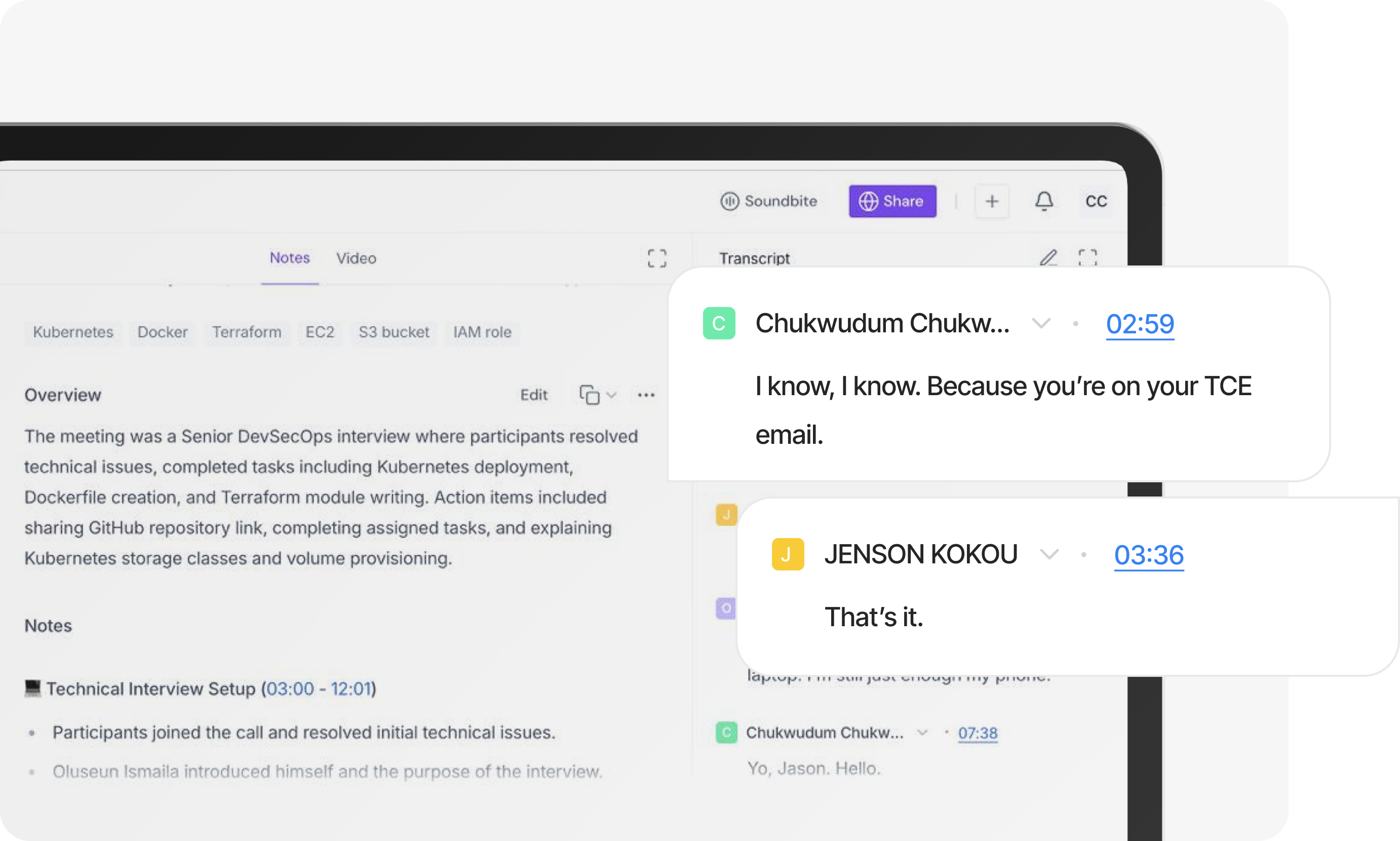Click the Kubernetes keyword tag
The width and height of the screenshot is (1400, 841).
[72, 333]
